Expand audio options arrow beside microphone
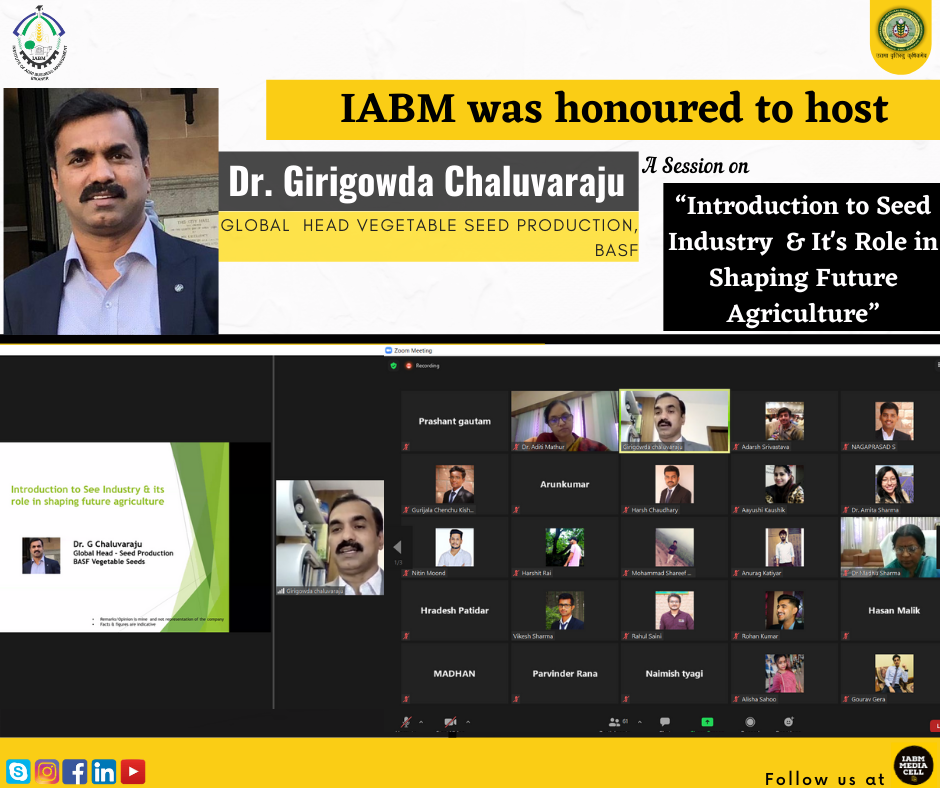 point(420,721)
